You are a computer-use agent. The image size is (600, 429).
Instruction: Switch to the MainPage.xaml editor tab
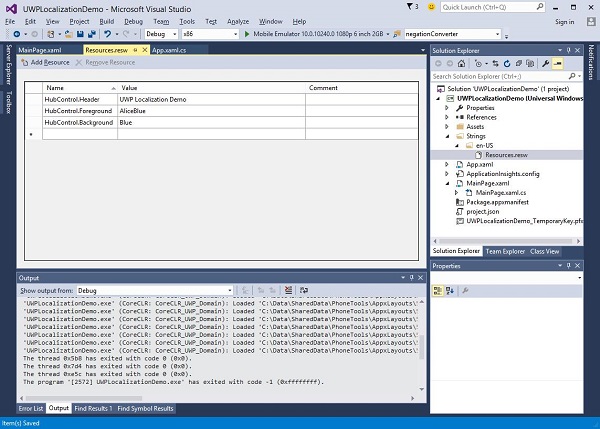(x=40, y=48)
